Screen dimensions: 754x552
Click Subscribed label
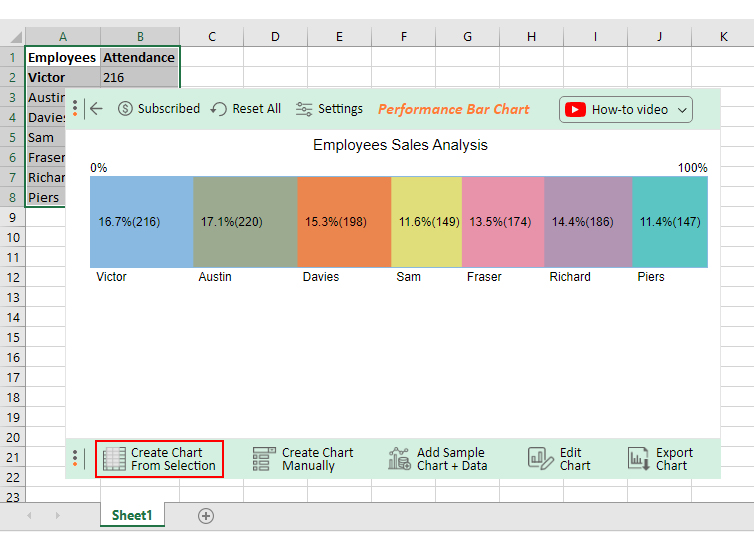[169, 109]
